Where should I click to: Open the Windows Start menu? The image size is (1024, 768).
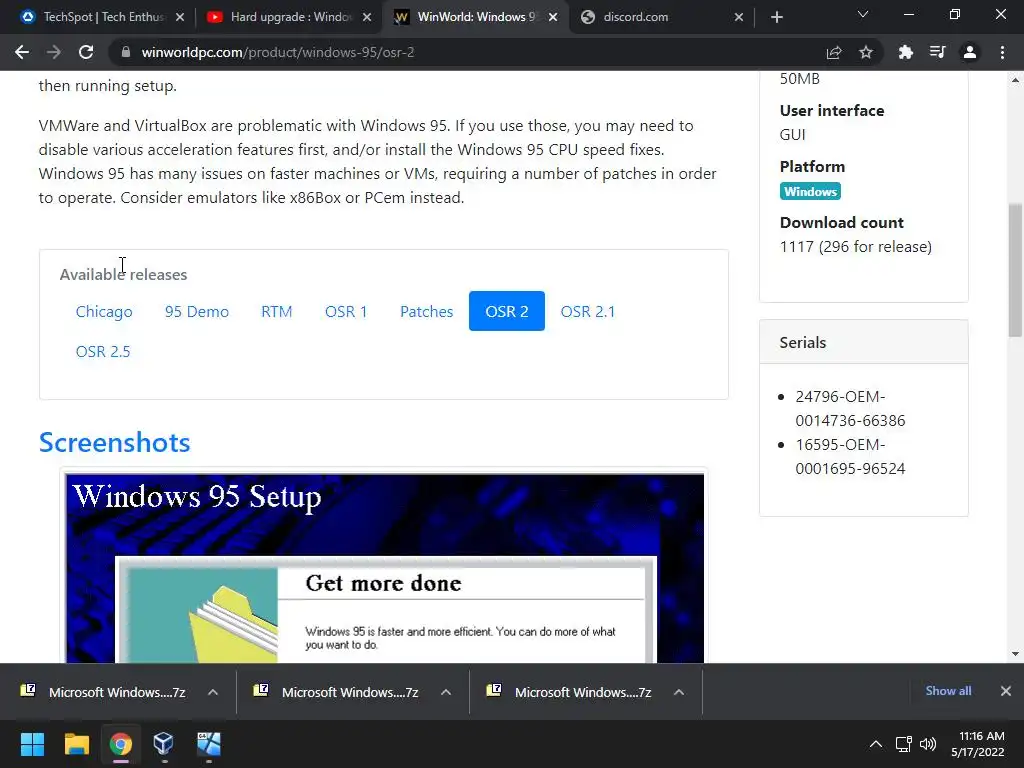[32, 744]
